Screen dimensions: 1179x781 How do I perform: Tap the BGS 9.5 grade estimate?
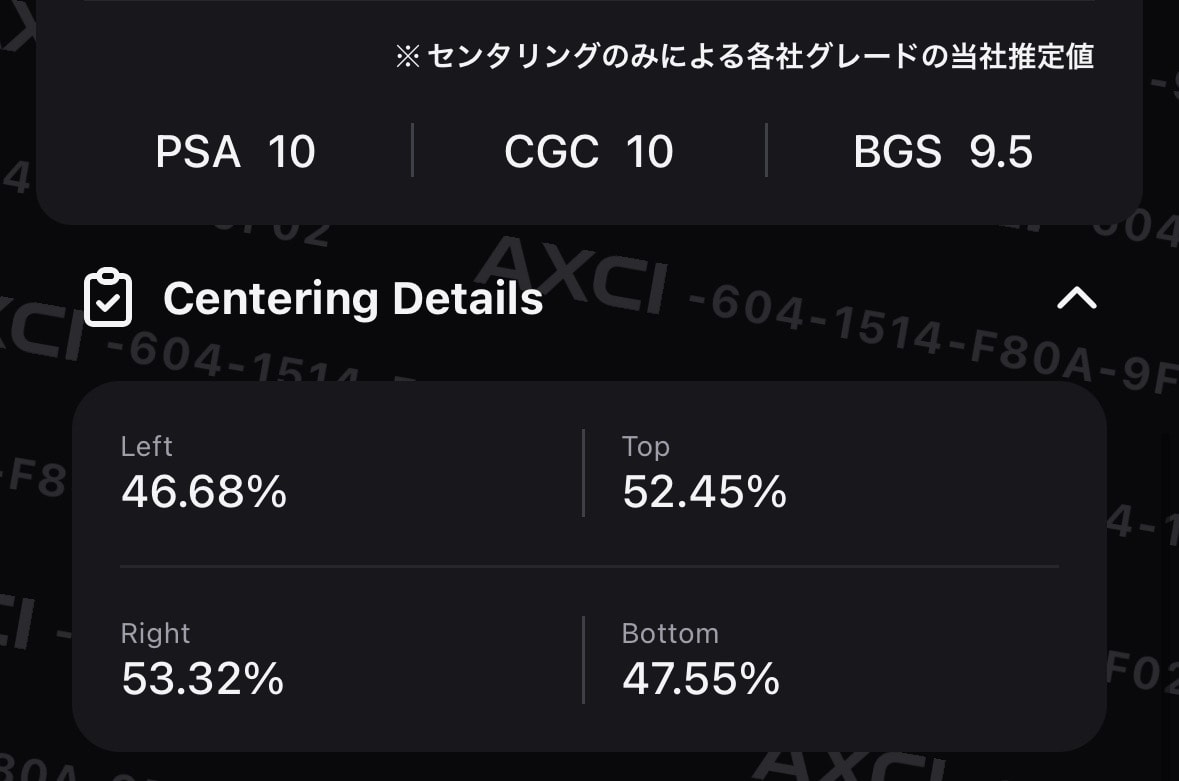point(943,152)
